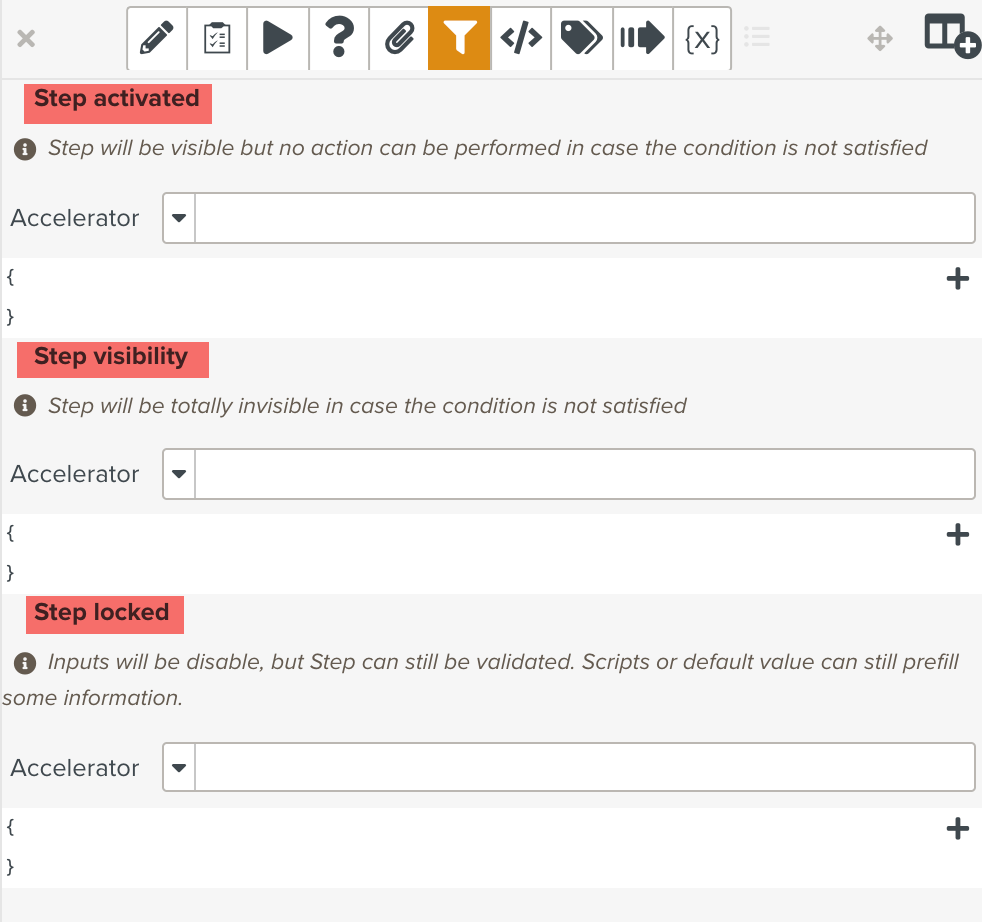The height and width of the screenshot is (922, 982).
Task: Close the panel with the X button
Action: pyautogui.click(x=27, y=39)
